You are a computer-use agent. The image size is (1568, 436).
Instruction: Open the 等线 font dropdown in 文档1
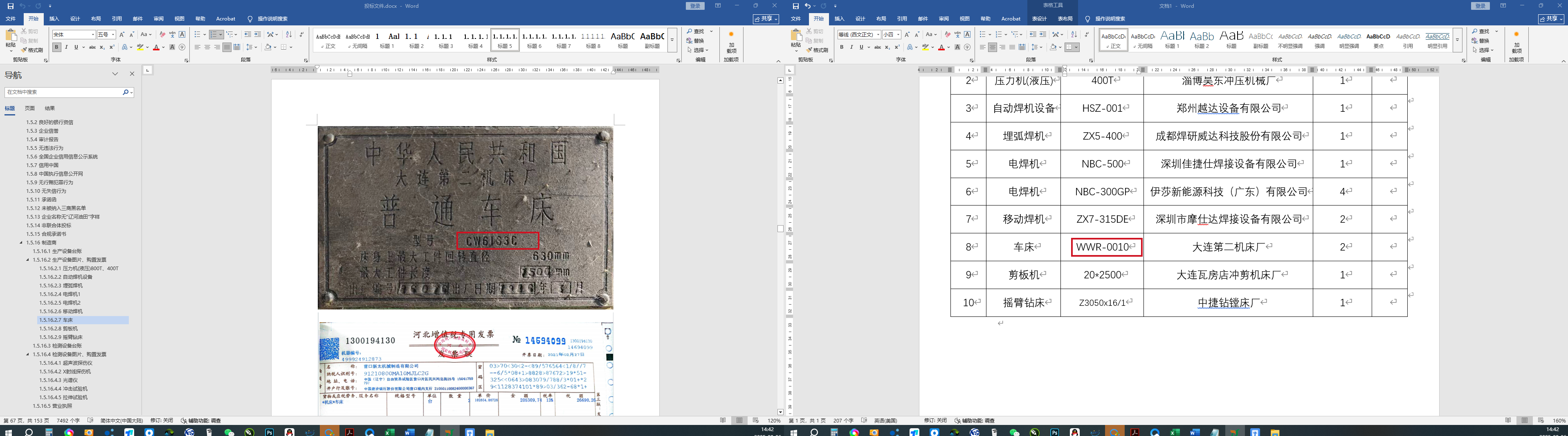click(878, 35)
